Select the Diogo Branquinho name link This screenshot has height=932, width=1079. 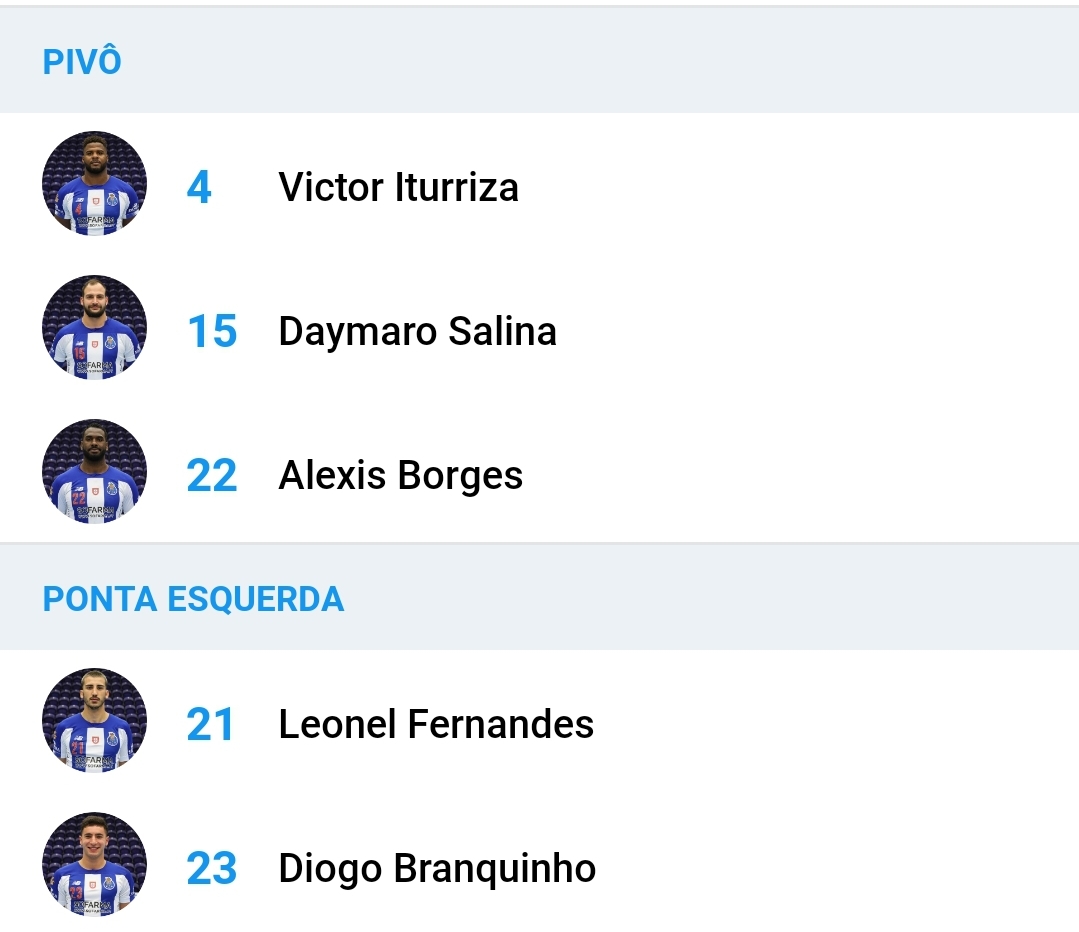(x=437, y=868)
